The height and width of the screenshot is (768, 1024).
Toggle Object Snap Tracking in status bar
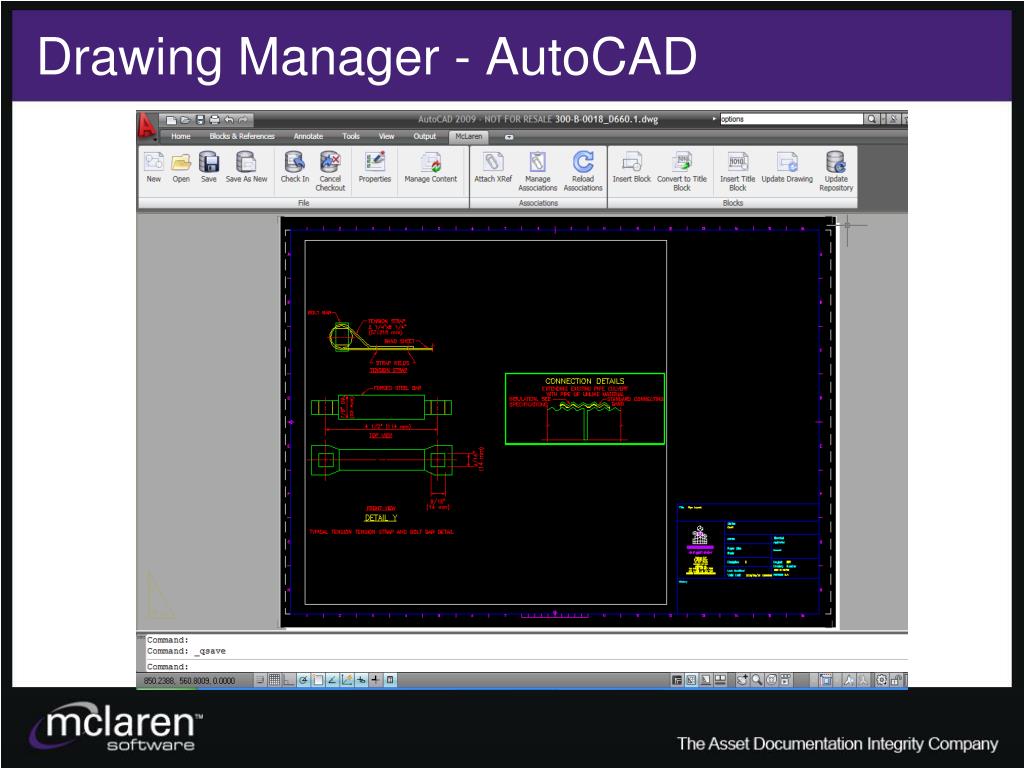[332, 680]
